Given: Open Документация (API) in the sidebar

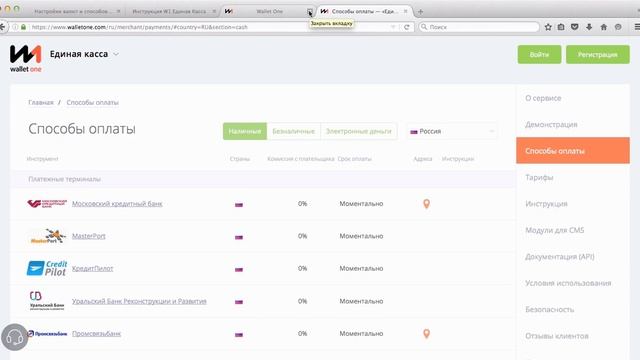Looking at the screenshot, I should point(560,257).
